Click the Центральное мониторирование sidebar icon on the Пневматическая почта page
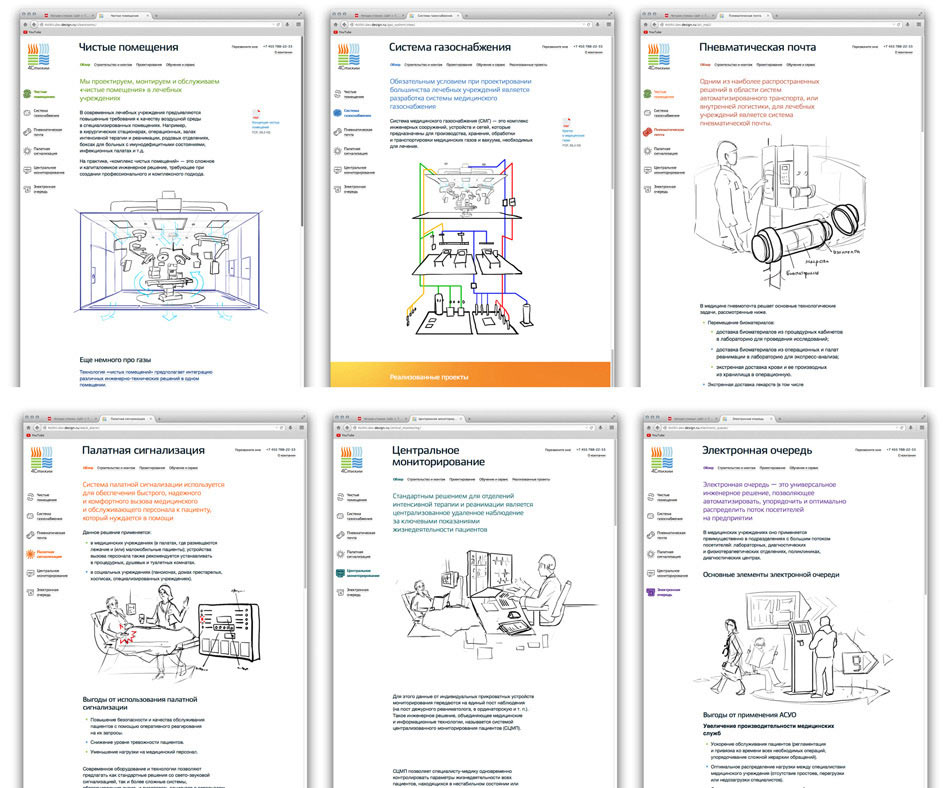 pyautogui.click(x=646, y=170)
